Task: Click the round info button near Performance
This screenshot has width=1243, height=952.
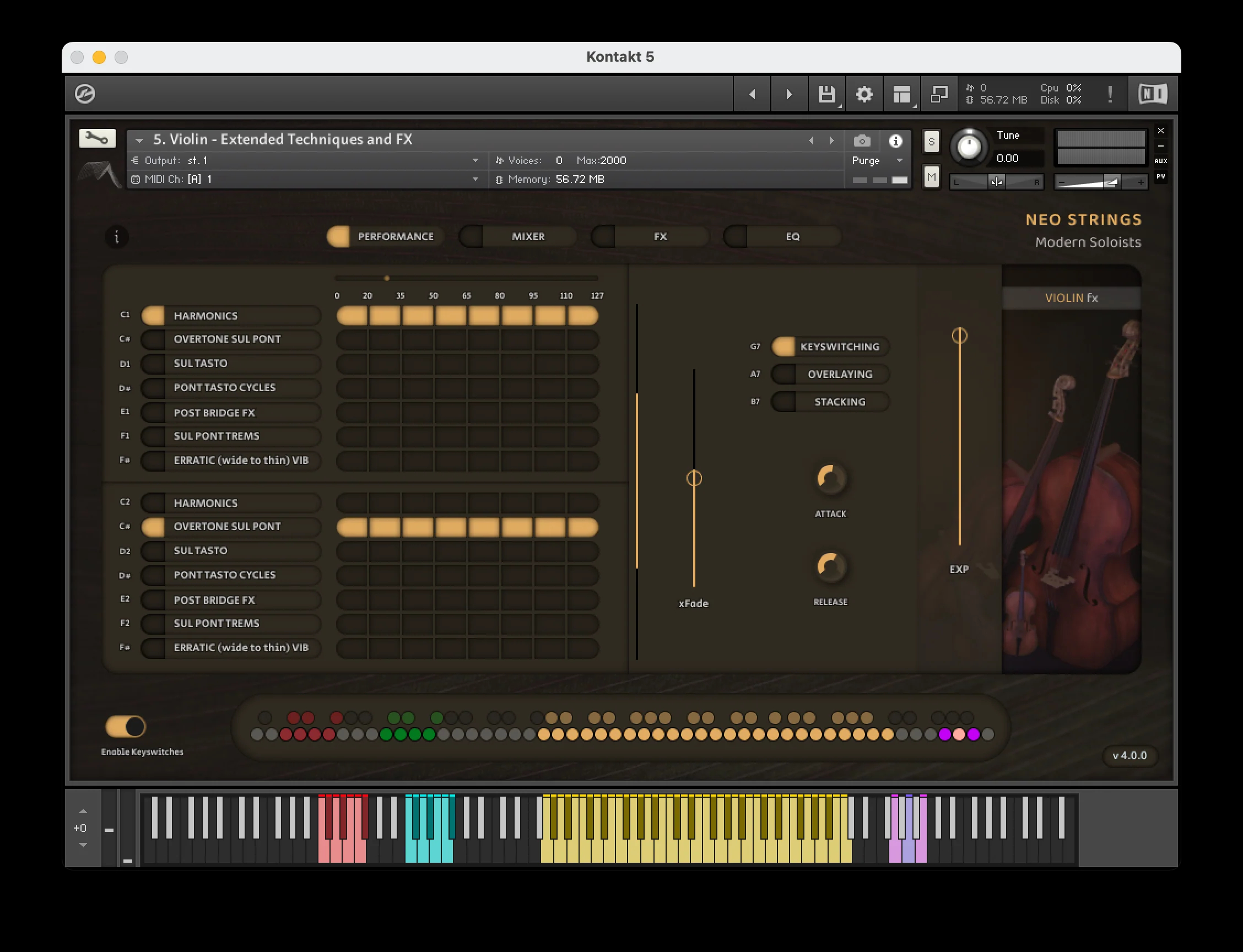Action: (117, 236)
